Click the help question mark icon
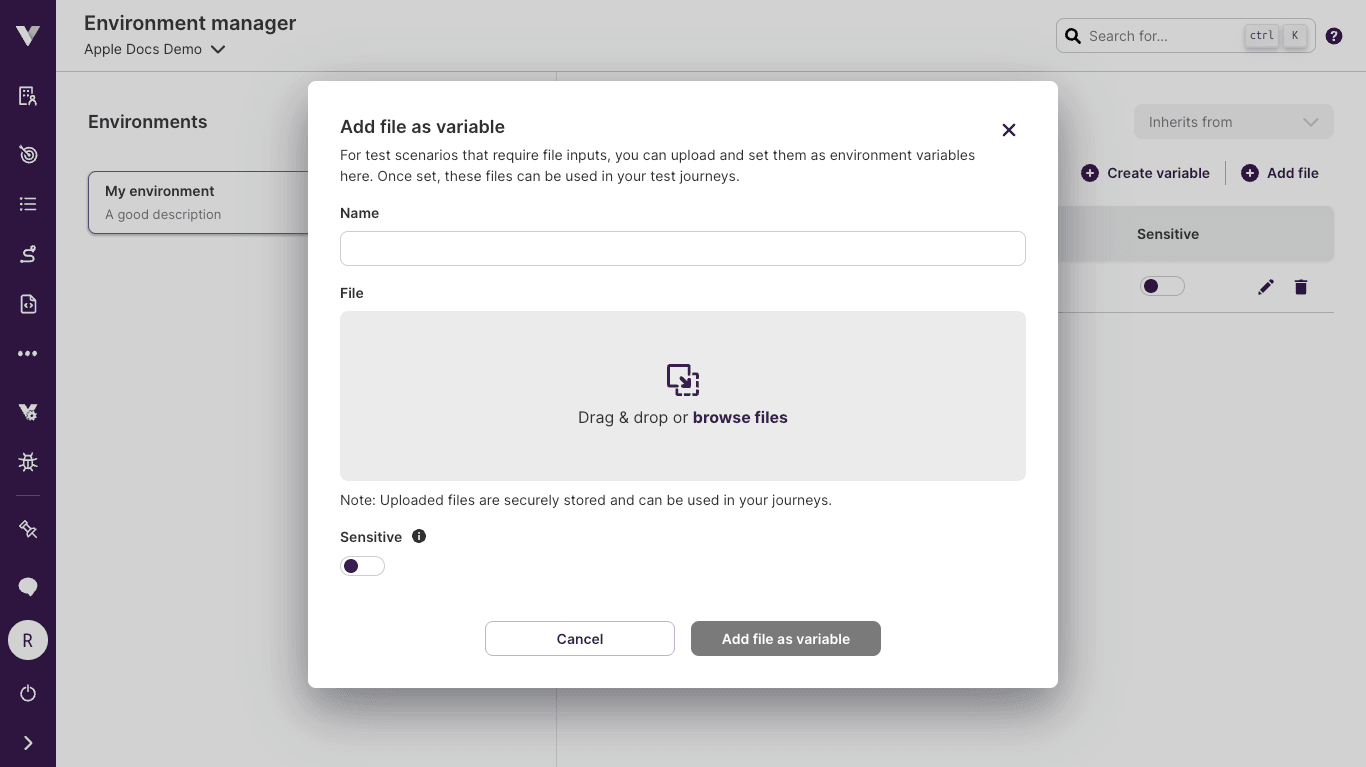Image resolution: width=1366 pixels, height=767 pixels. coord(1334,36)
